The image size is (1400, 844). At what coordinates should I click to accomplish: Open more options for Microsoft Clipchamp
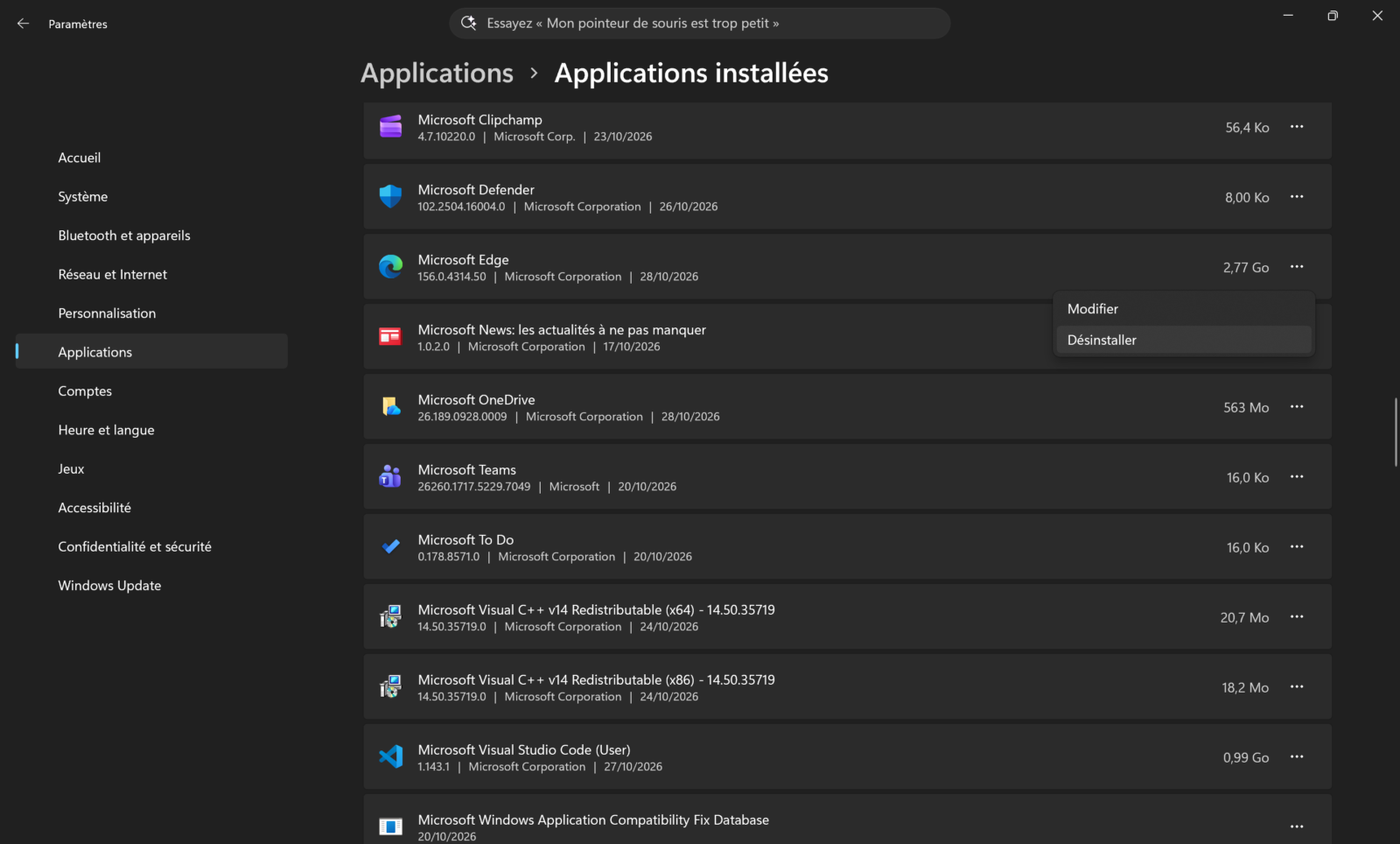click(x=1297, y=127)
